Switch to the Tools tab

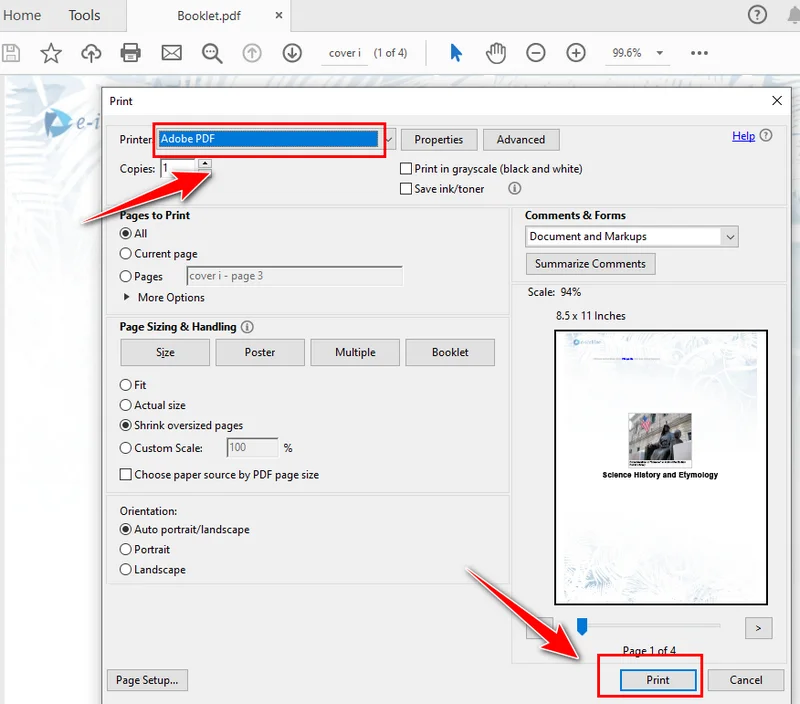(x=83, y=15)
